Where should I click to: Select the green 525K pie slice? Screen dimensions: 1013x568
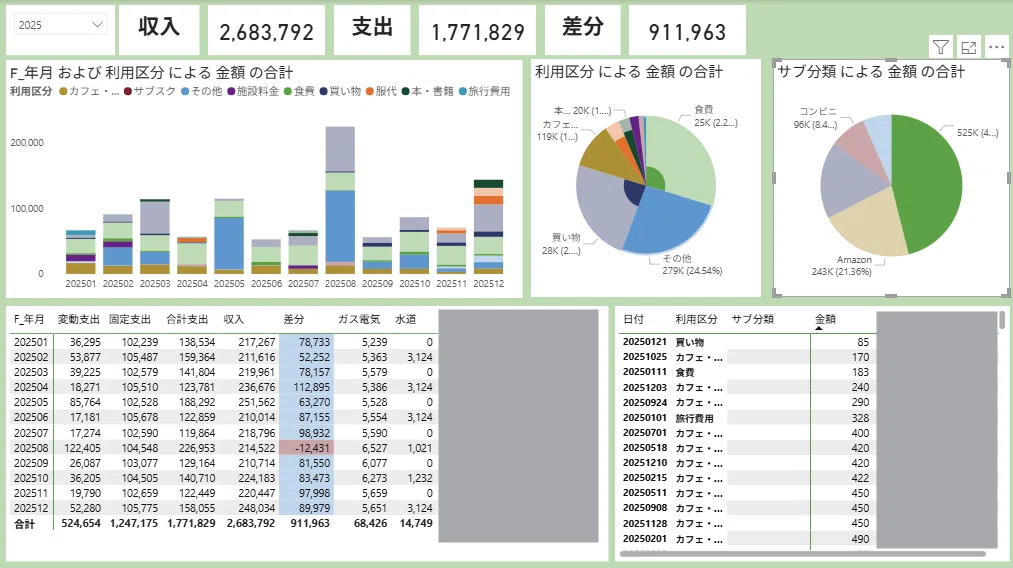coord(927,184)
